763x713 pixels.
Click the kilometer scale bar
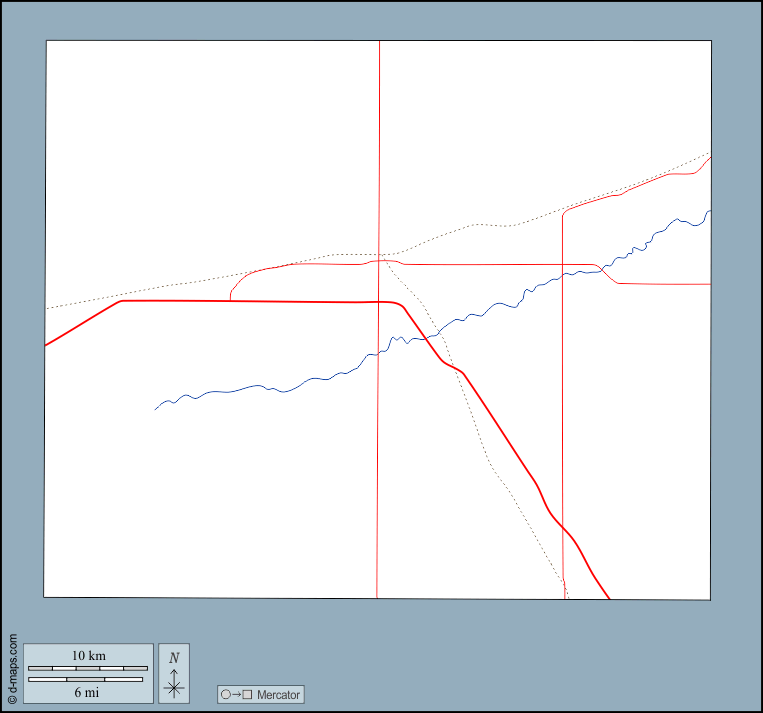pyautogui.click(x=87, y=668)
